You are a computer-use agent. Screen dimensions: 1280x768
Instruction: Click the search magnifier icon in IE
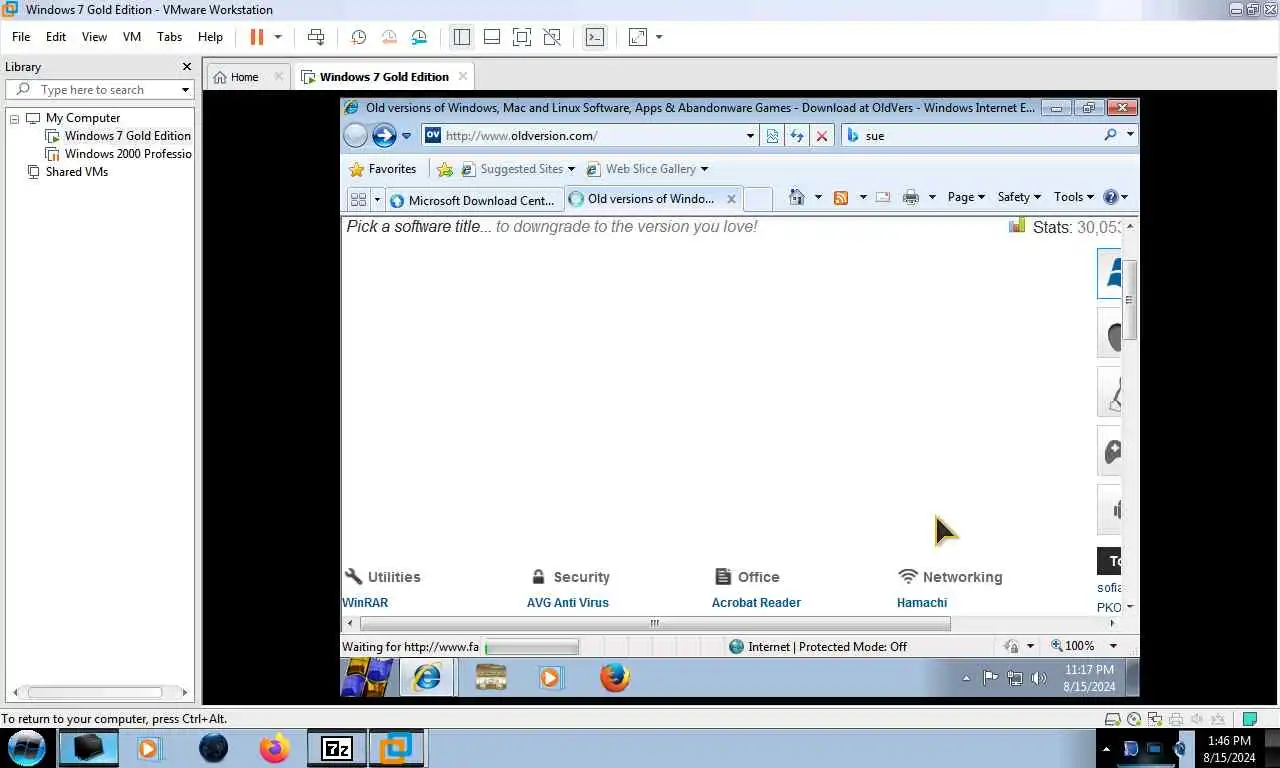(1110, 135)
